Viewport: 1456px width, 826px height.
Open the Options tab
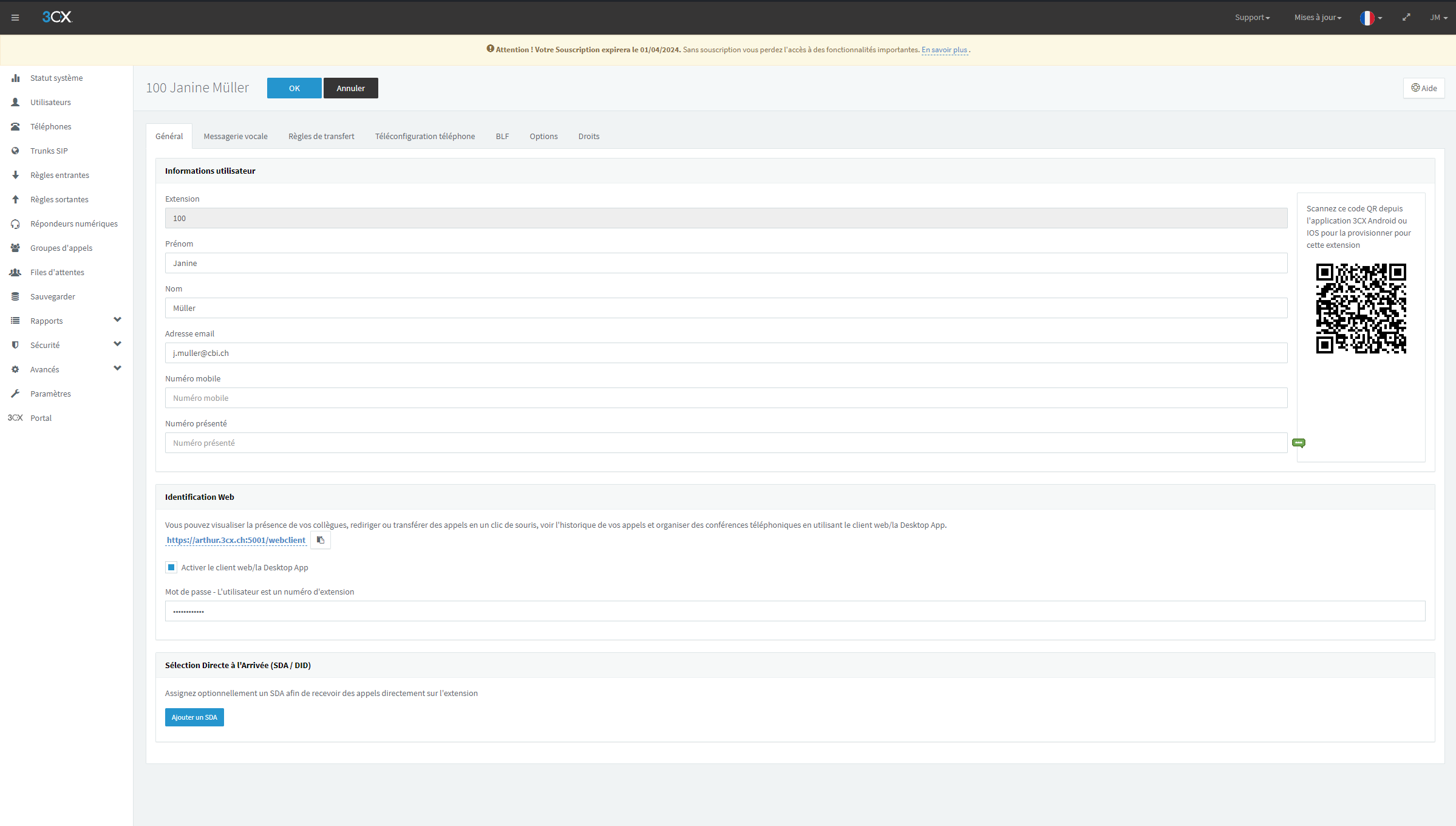[543, 136]
